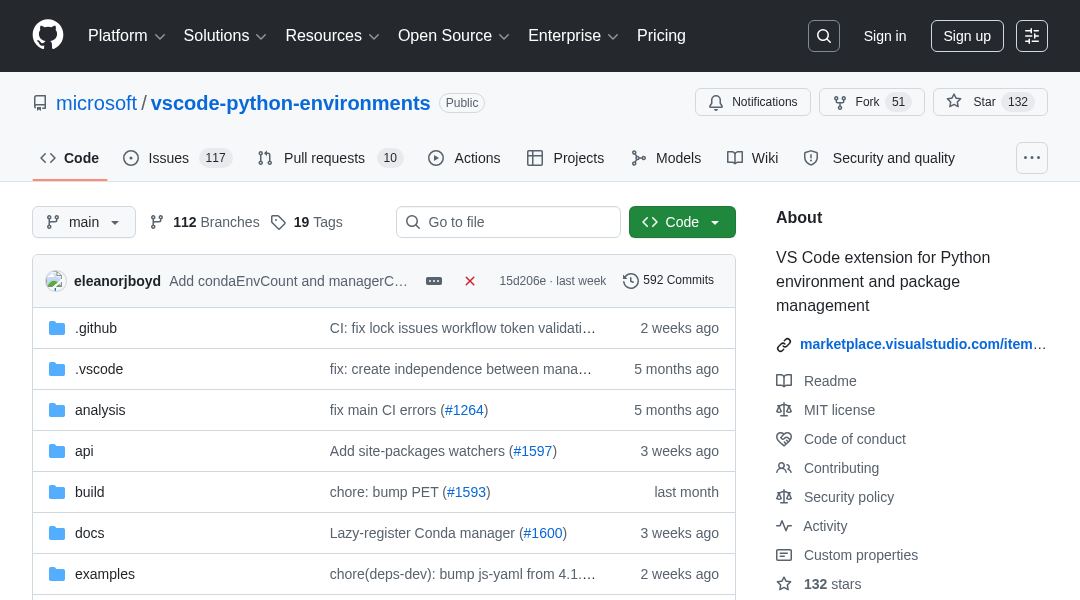Focus the Go to file search field
1080x600 pixels.
click(x=508, y=222)
